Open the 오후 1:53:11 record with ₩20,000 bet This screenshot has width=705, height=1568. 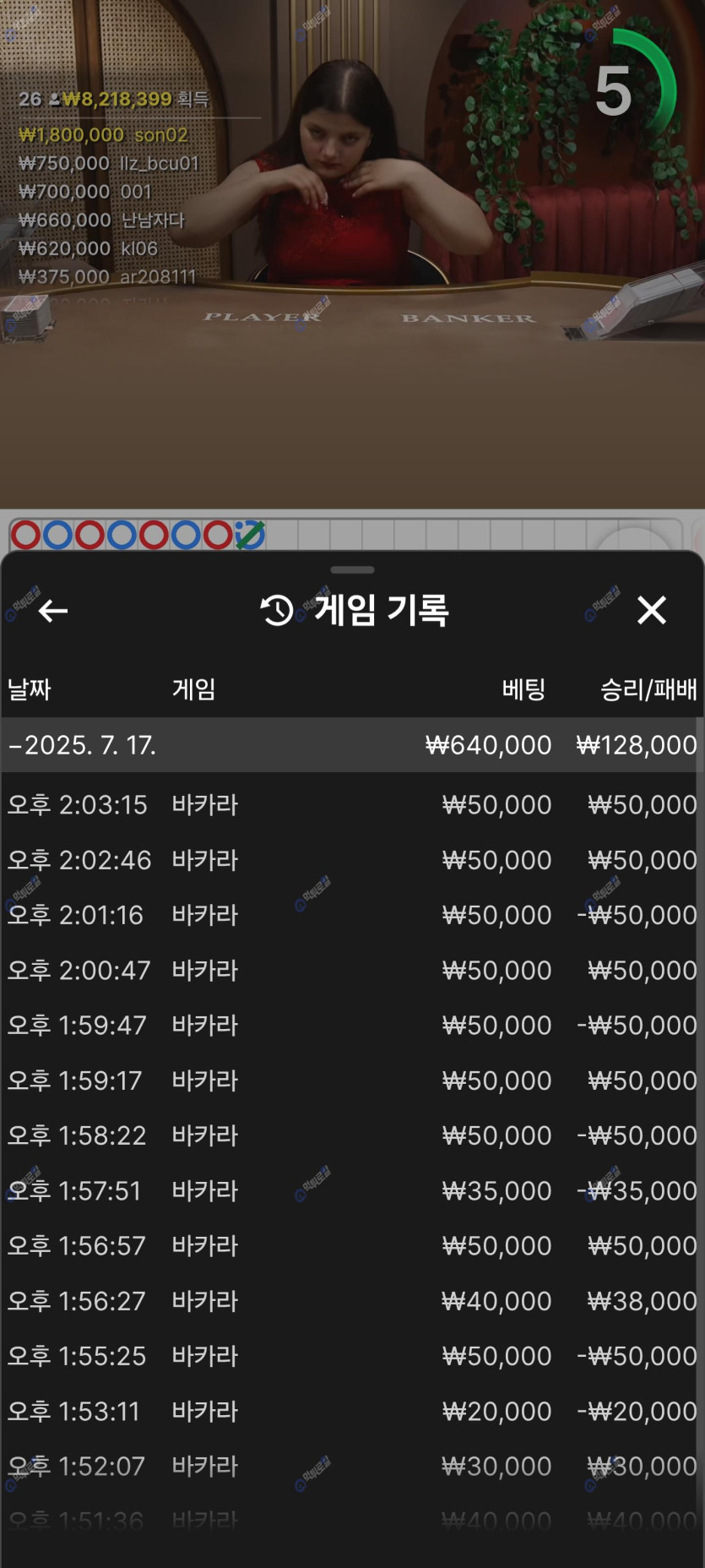tap(352, 1411)
